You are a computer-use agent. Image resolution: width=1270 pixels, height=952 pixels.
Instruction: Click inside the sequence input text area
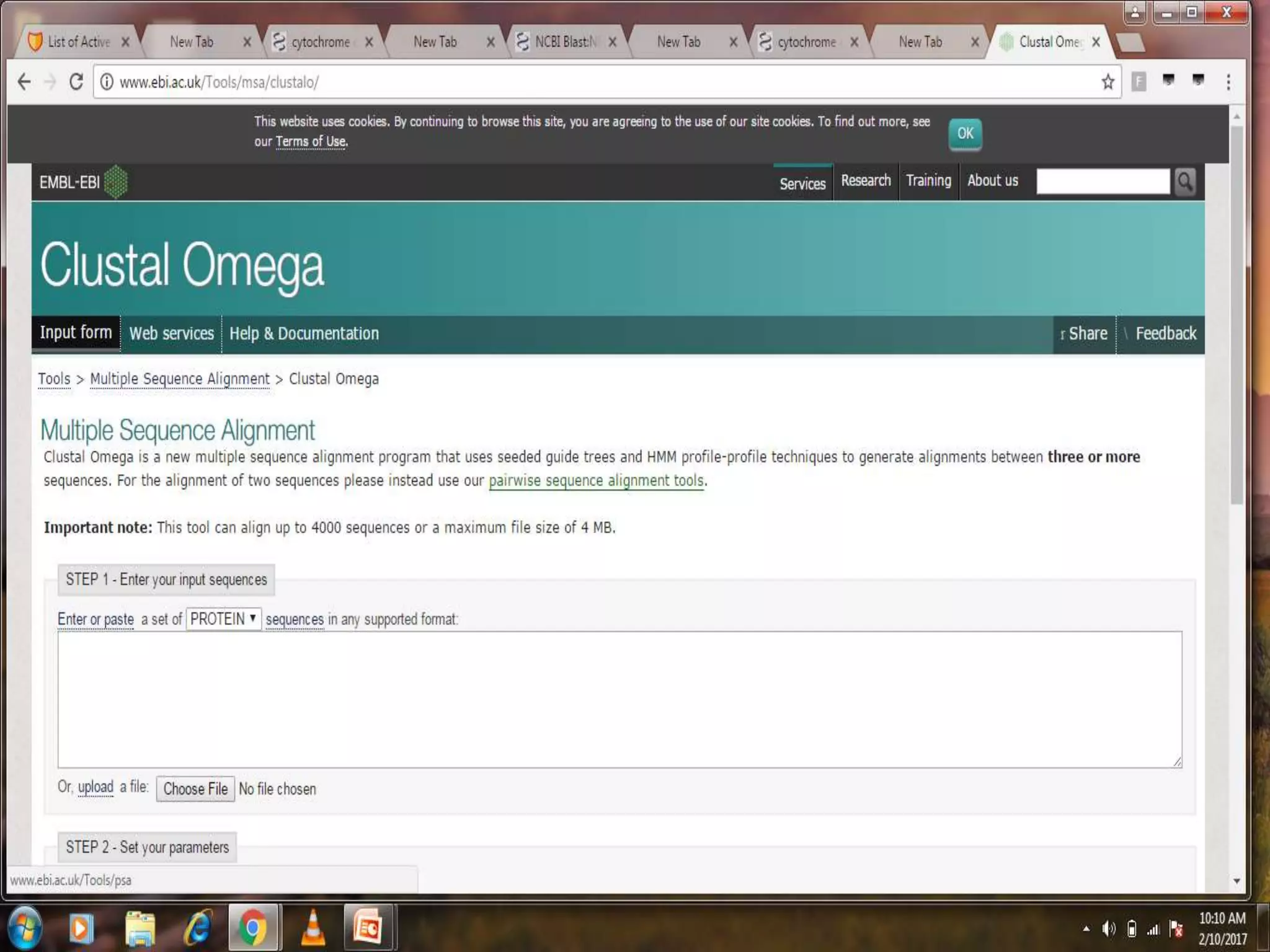[619, 699]
